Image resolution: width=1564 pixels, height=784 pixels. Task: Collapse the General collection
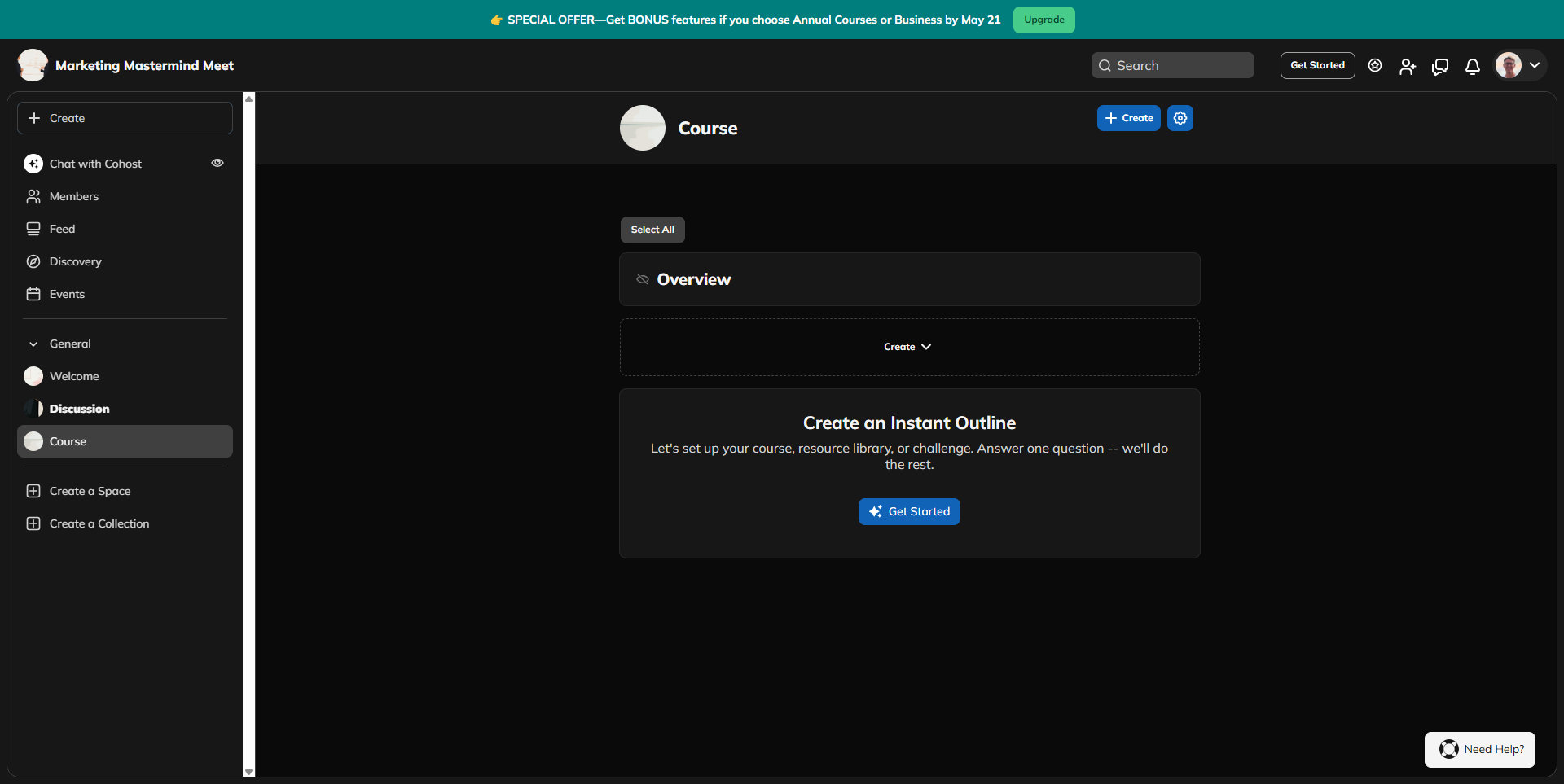point(33,344)
